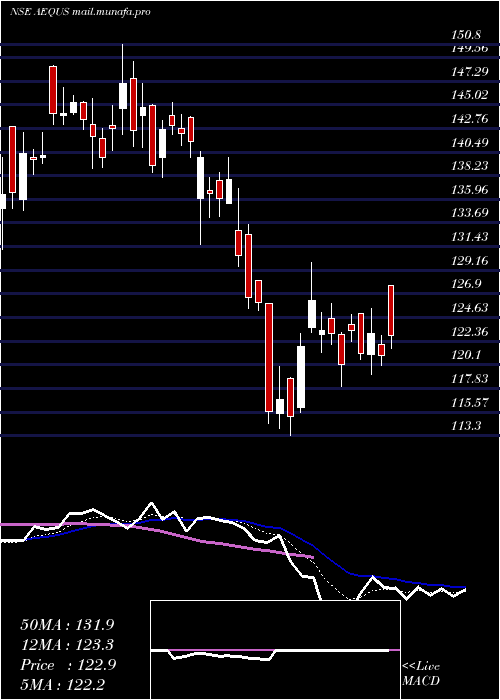
Task: Click the <<Live MACD label
Action: pos(421,674)
